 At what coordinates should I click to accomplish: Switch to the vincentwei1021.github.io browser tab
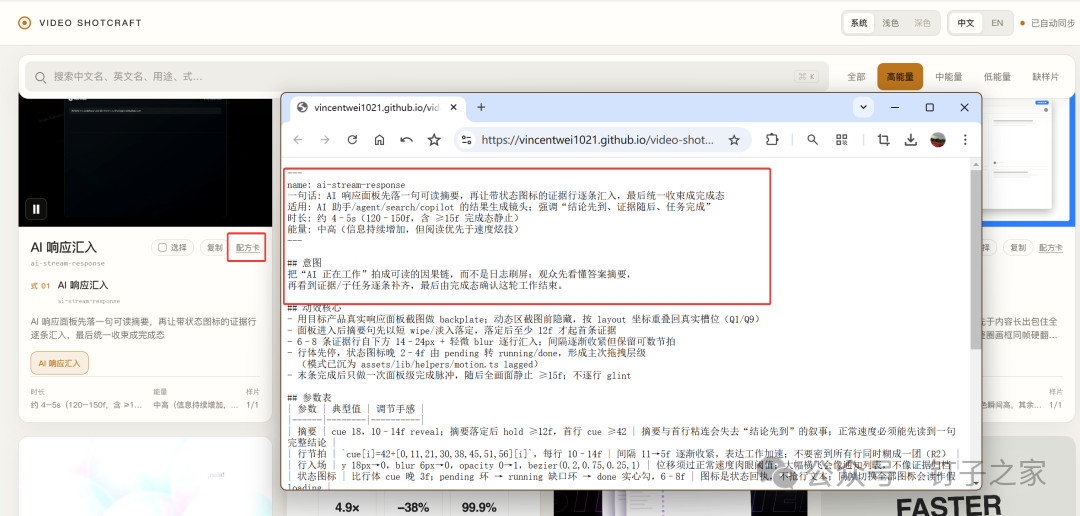click(376, 107)
